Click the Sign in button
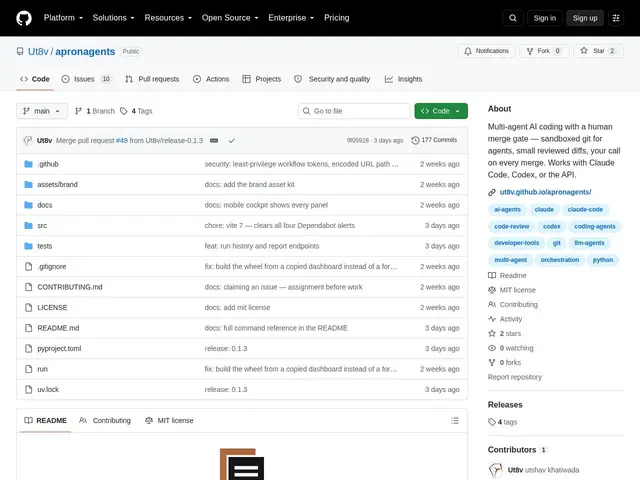This screenshot has width=640, height=480. pyautogui.click(x=544, y=18)
